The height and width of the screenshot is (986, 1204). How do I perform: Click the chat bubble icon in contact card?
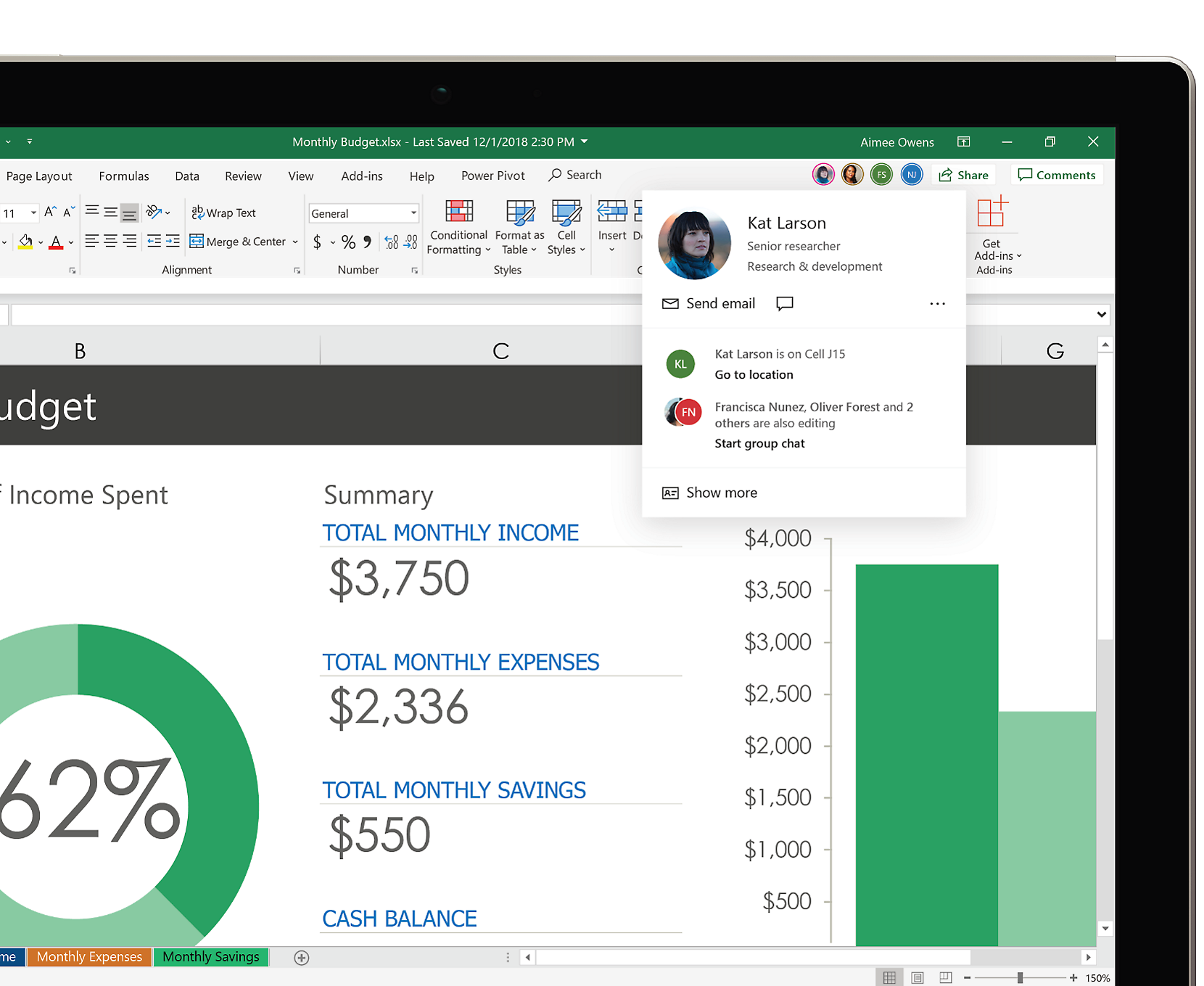[784, 303]
